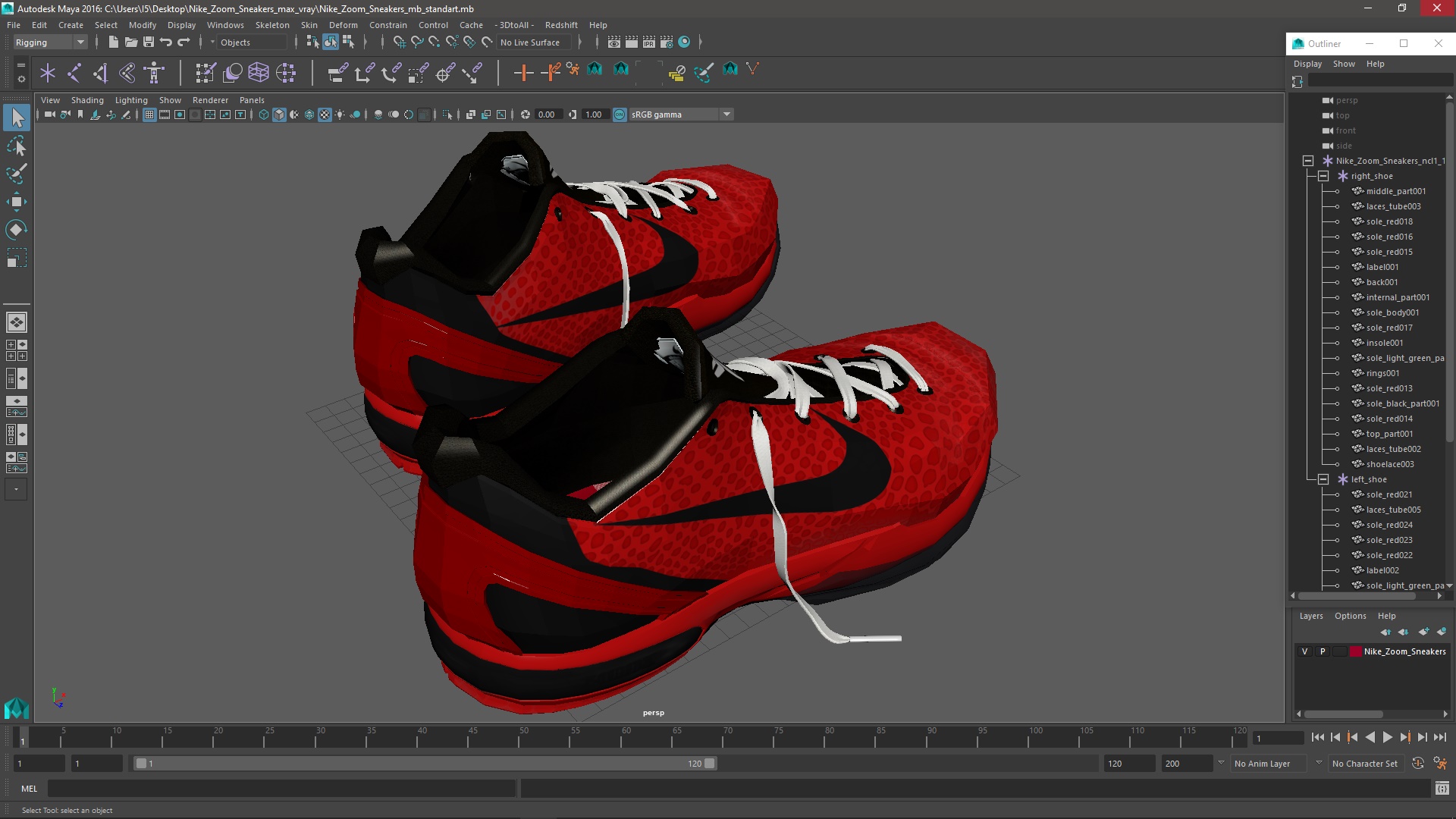Screen dimensions: 1456x819
Task: Click the Parent constraint shelf icon
Action: click(337, 73)
